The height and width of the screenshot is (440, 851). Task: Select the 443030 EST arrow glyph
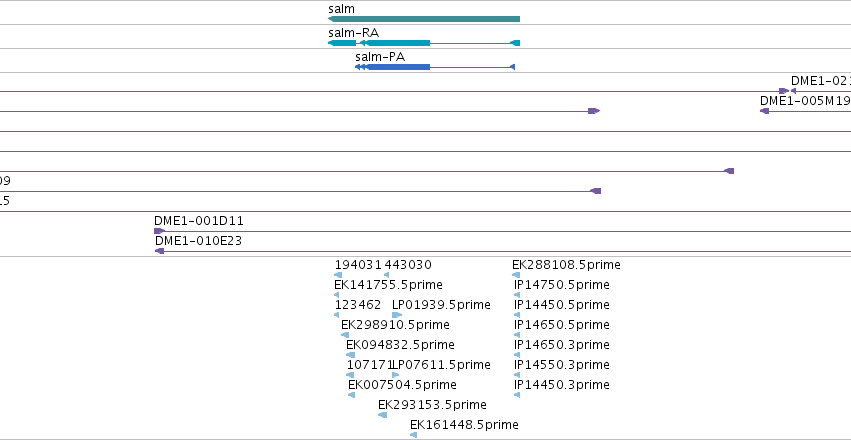point(386,275)
